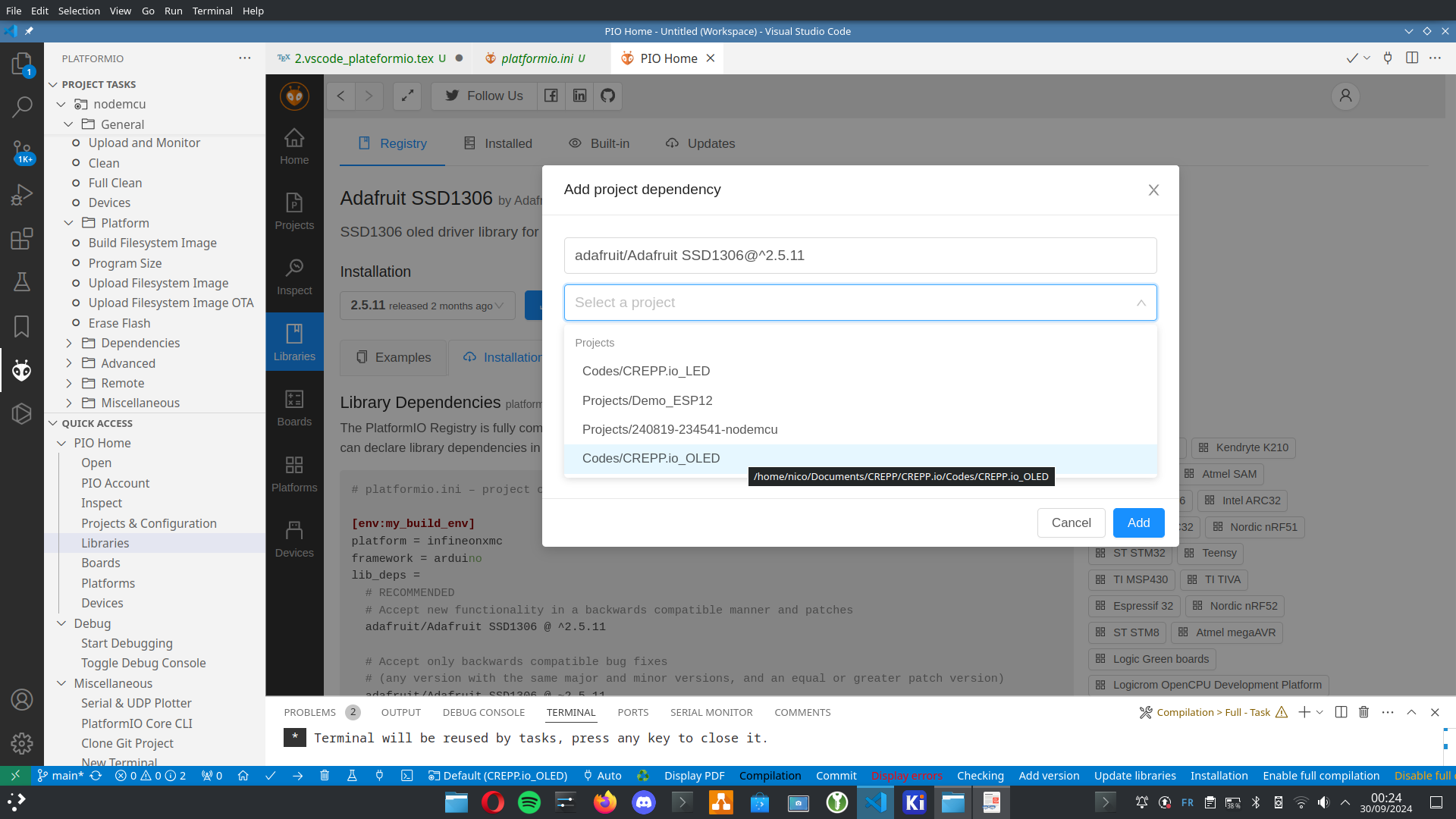The width and height of the screenshot is (1456, 819).
Task: Open the Accounts icon in activity bar
Action: [22, 699]
